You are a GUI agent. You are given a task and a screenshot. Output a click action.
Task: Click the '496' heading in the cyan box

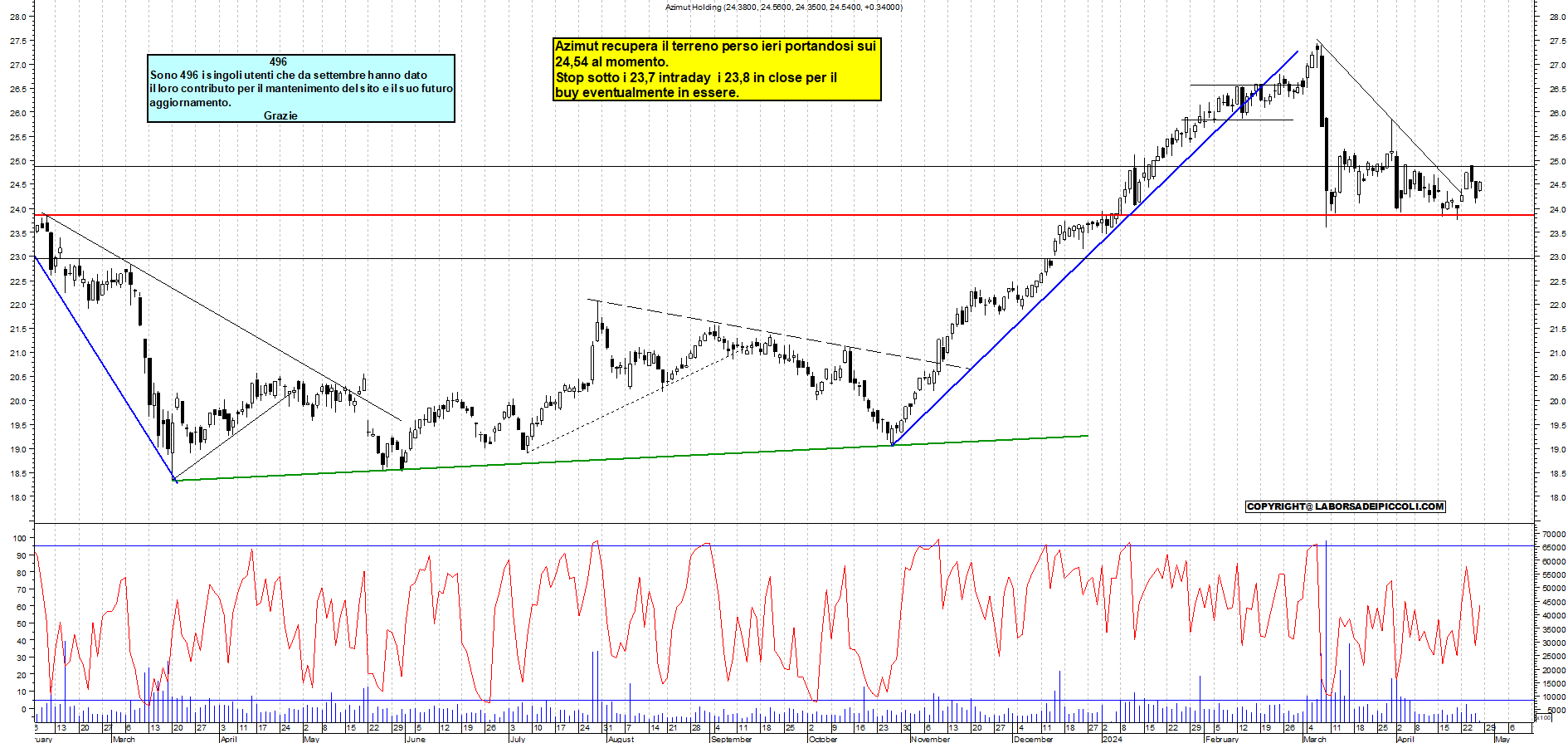point(278,61)
